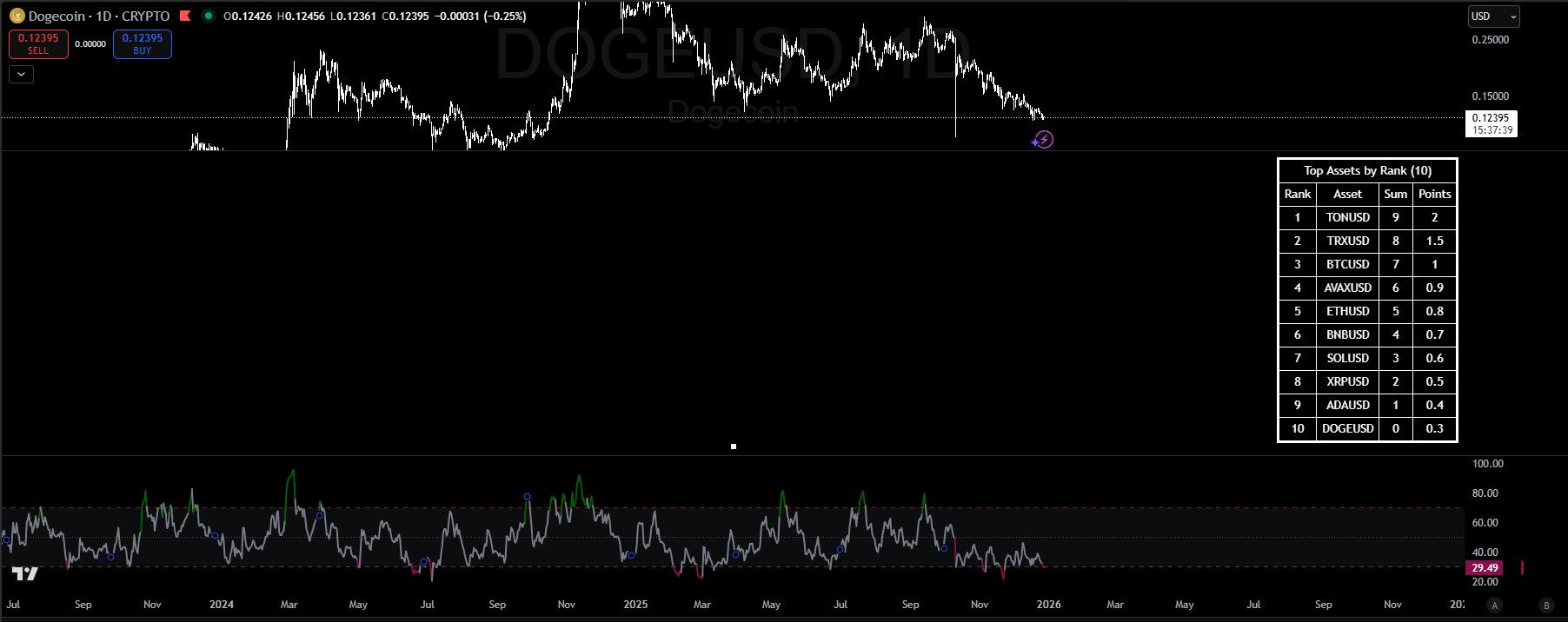Viewport: 1568px width, 622px height.
Task: Click the SOLUSD table cell
Action: coord(1347,358)
